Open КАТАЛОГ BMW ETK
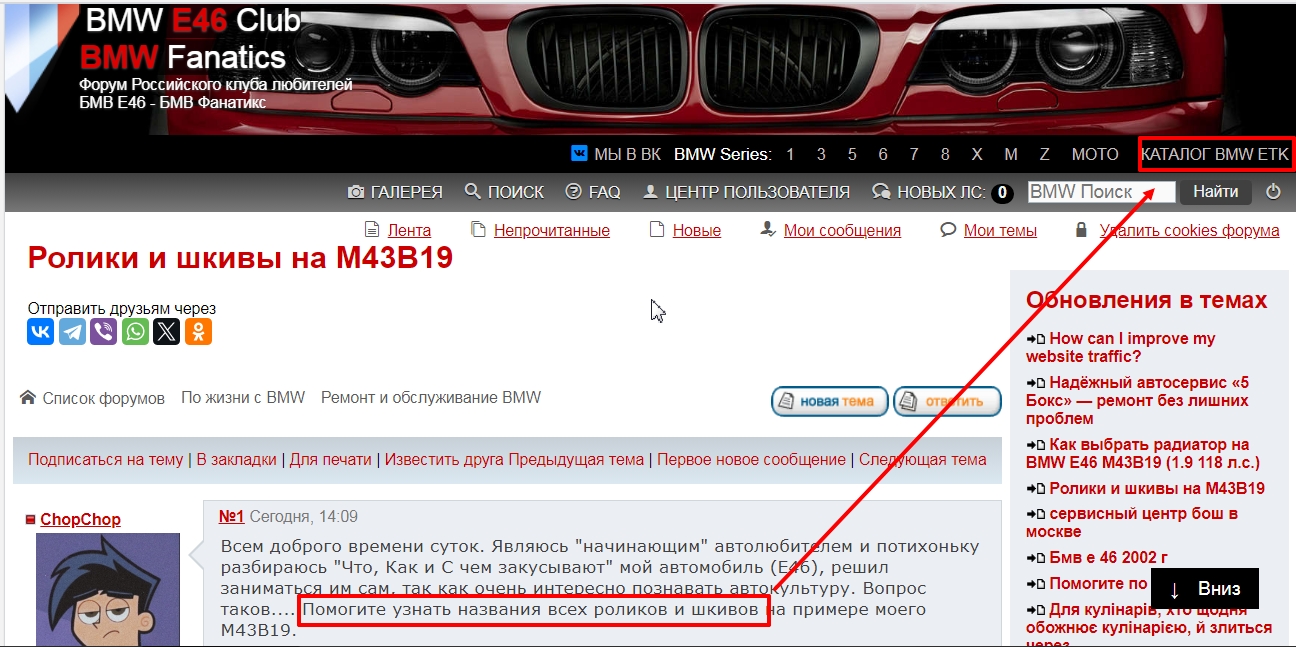Screen dimensions: 1296x647 pos(1214,153)
